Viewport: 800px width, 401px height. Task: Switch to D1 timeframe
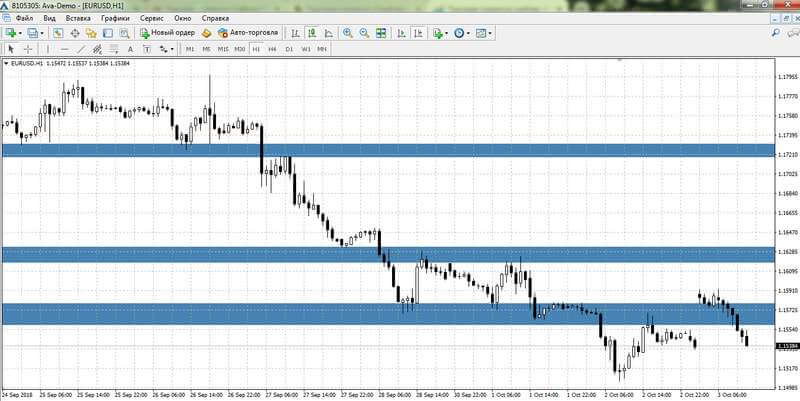[x=289, y=49]
